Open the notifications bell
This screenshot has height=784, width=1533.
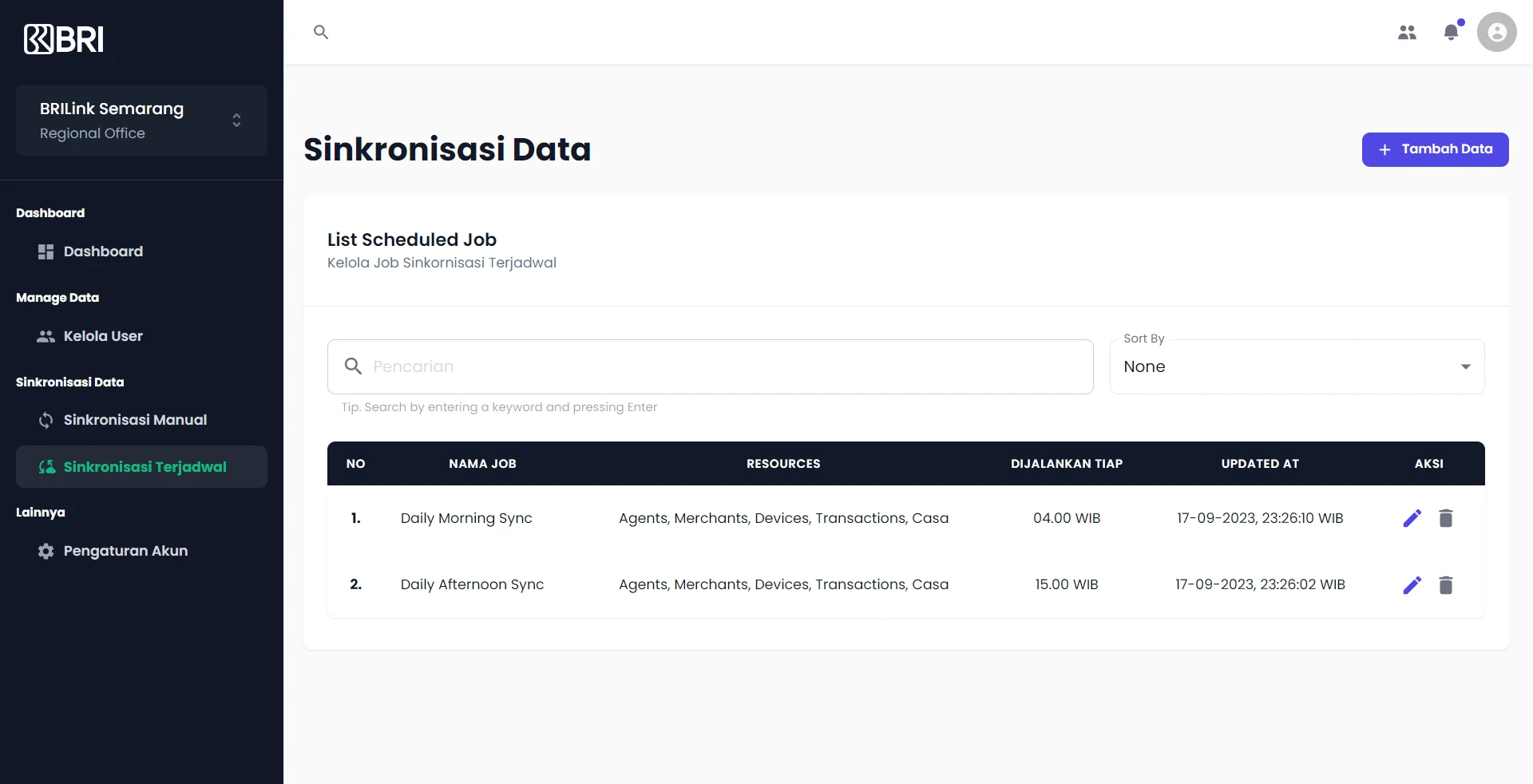pyautogui.click(x=1451, y=32)
